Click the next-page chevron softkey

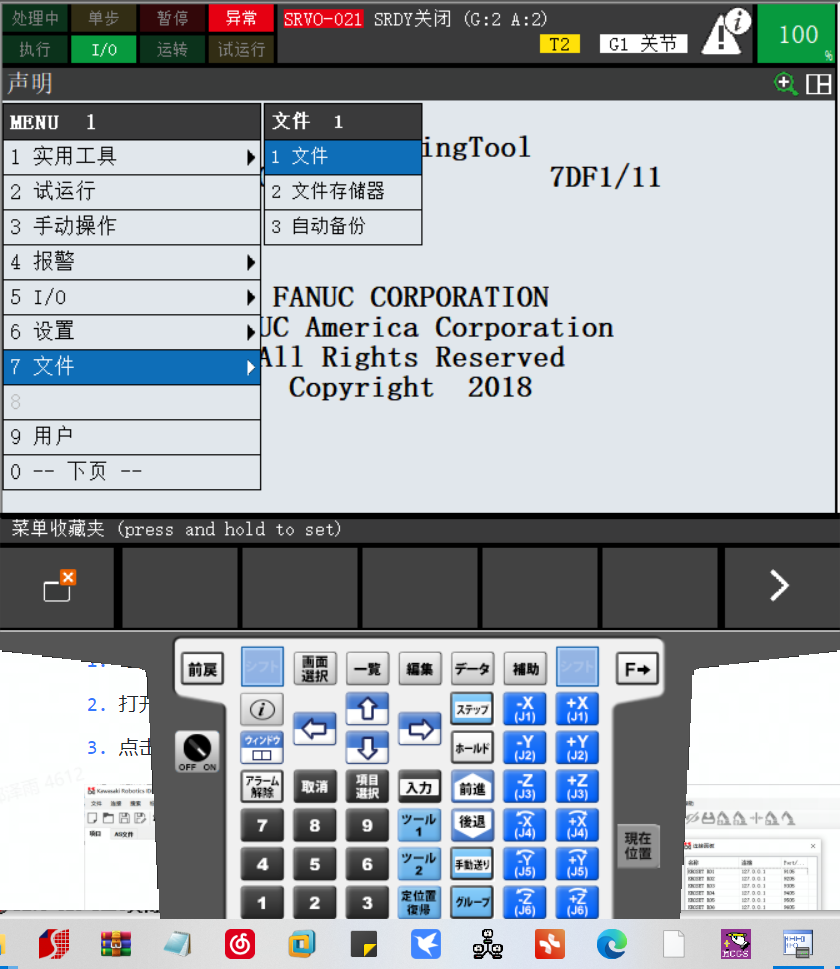click(779, 586)
